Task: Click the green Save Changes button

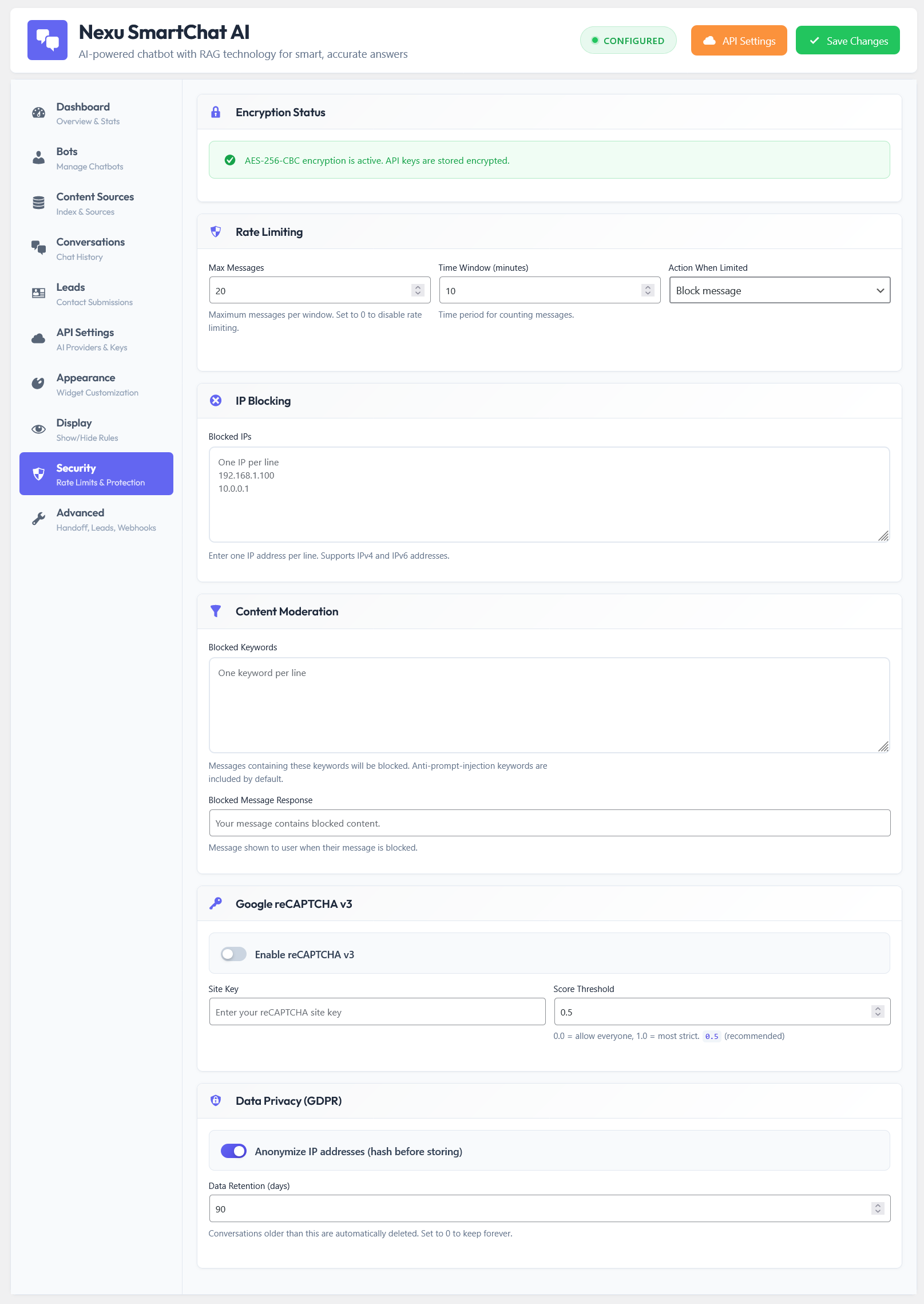Action: point(847,41)
